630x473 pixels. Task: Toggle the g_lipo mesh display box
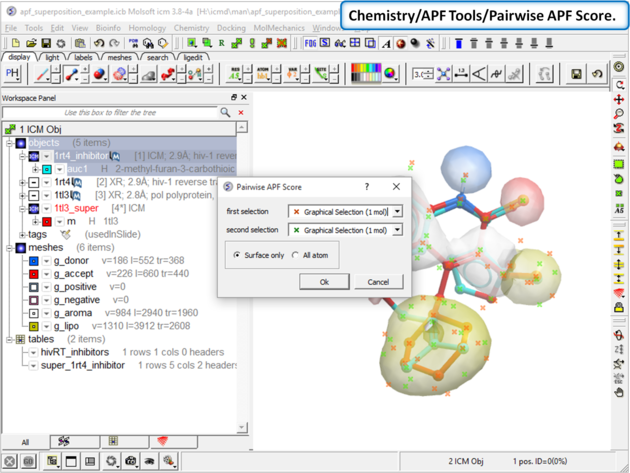click(x=34, y=326)
